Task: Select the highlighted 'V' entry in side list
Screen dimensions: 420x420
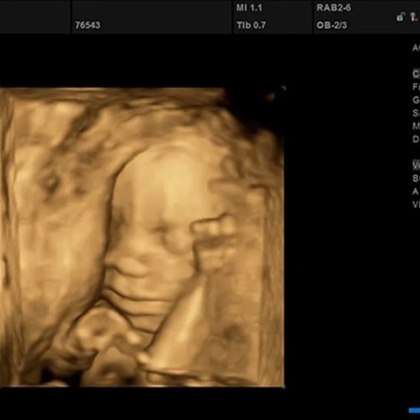Action: click(416, 165)
